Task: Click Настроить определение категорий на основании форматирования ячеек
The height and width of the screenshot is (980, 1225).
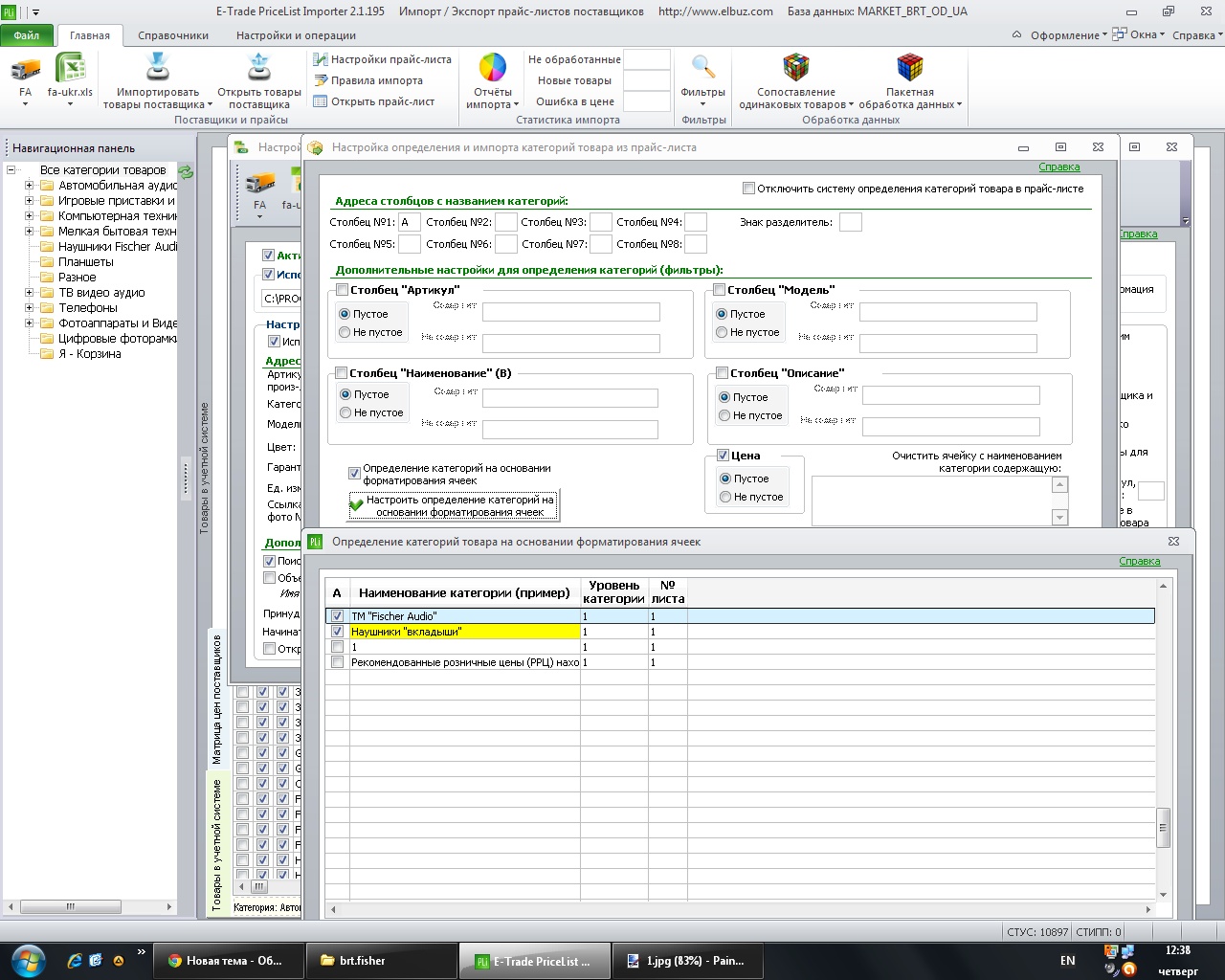Action: [x=452, y=506]
